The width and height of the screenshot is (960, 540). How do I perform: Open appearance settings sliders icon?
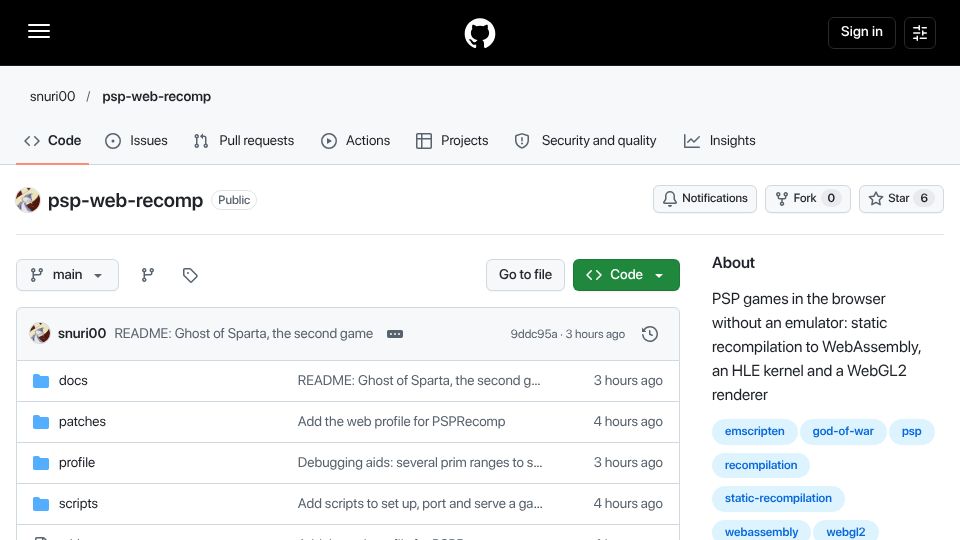click(920, 32)
